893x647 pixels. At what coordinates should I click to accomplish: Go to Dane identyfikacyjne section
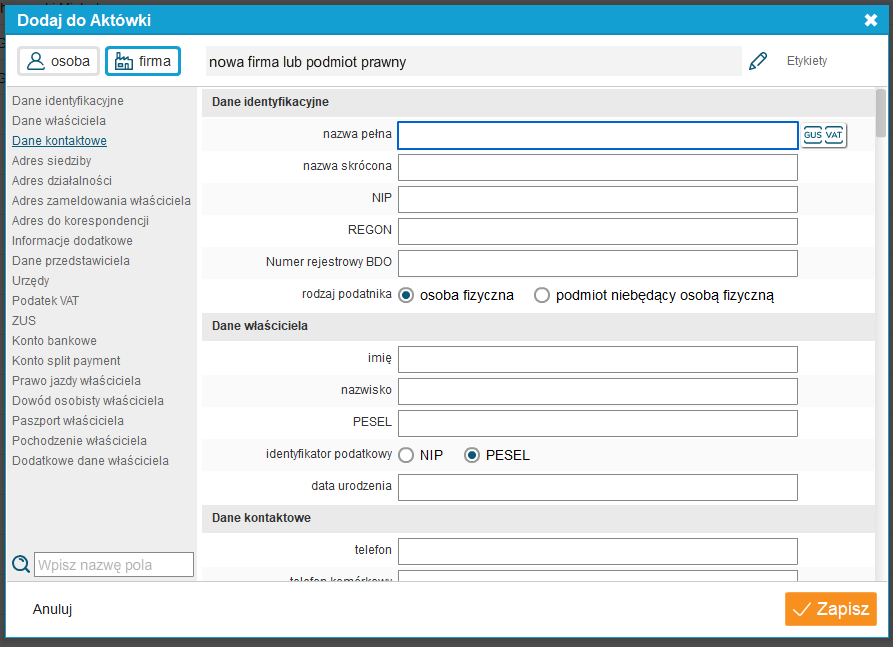pos(68,101)
